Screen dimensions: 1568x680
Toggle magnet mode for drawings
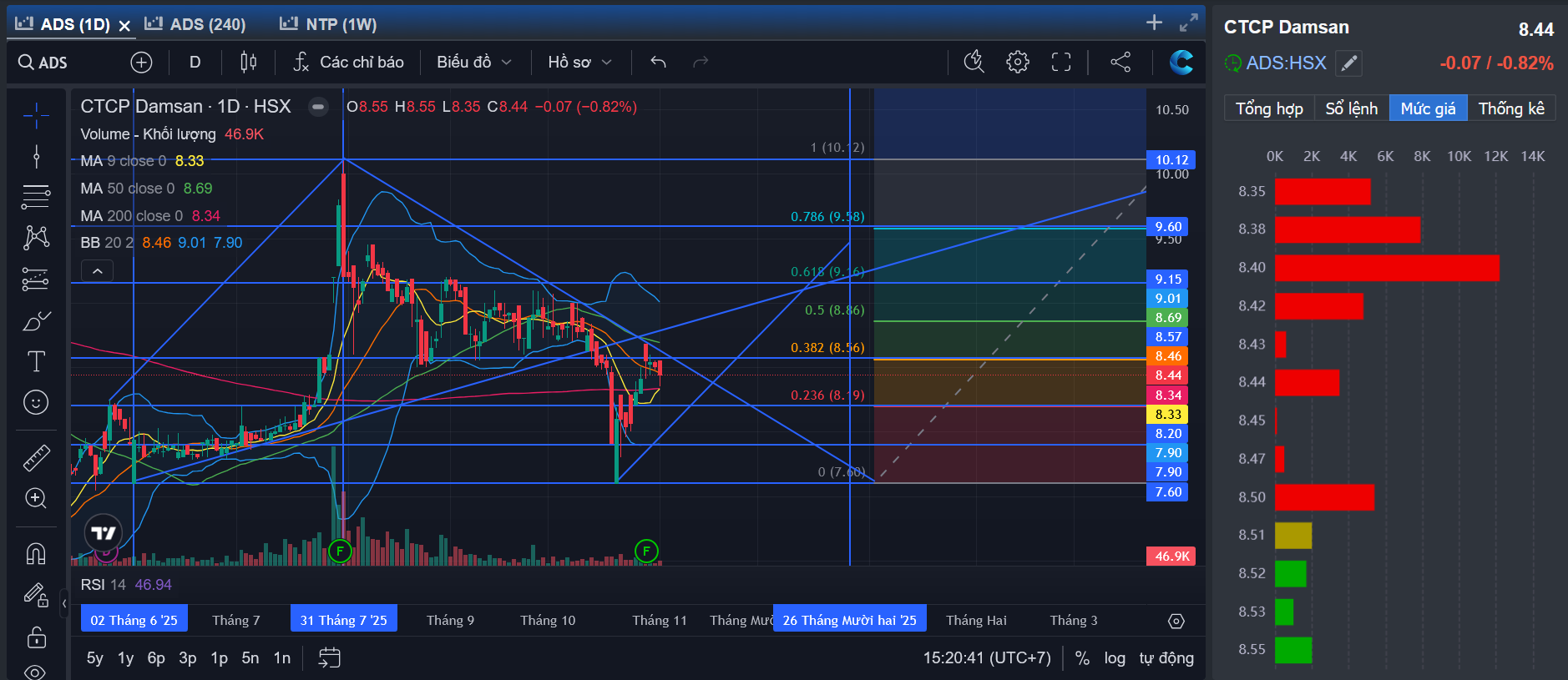(36, 553)
